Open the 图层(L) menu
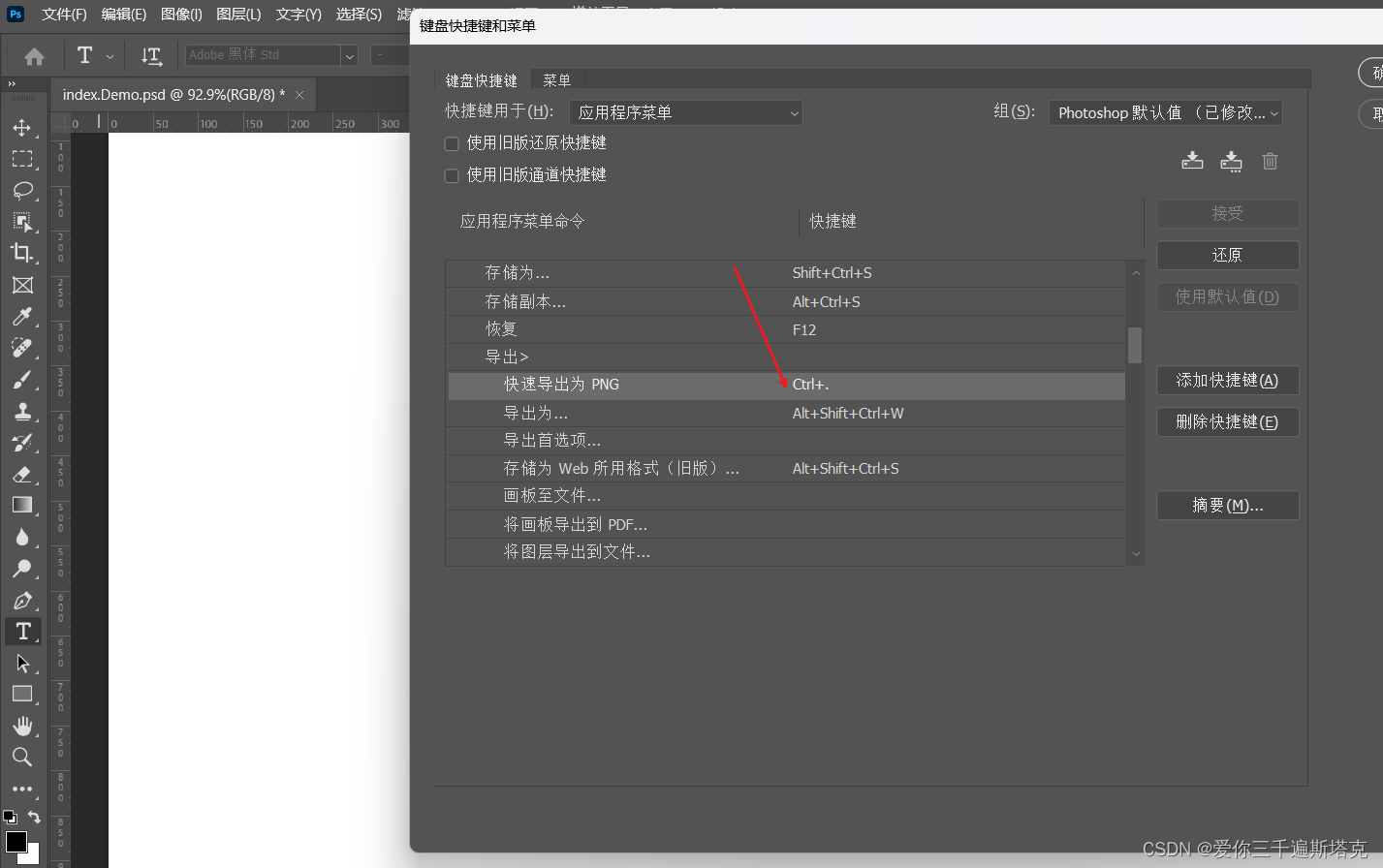This screenshot has height=868, width=1383. (238, 14)
